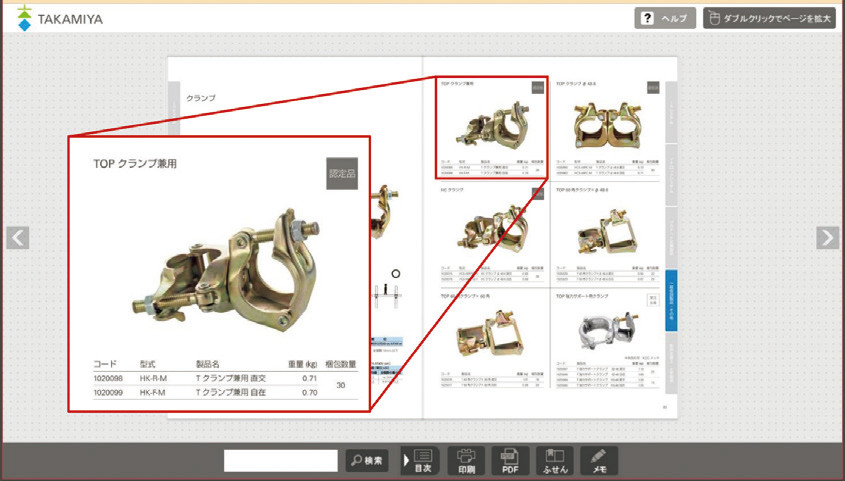Click the code 1020099 in enlarged table
Screen dimensions: 845x481
(108, 393)
